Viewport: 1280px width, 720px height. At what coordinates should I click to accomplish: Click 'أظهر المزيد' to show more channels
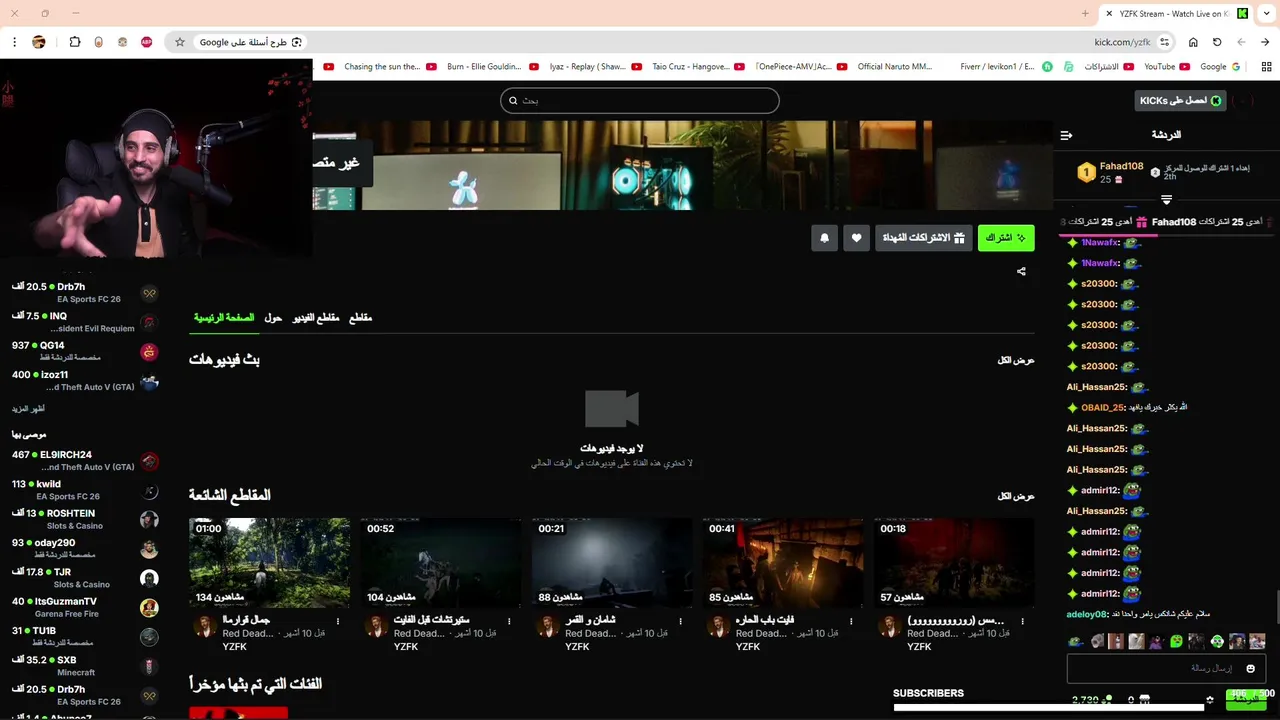[28, 409]
